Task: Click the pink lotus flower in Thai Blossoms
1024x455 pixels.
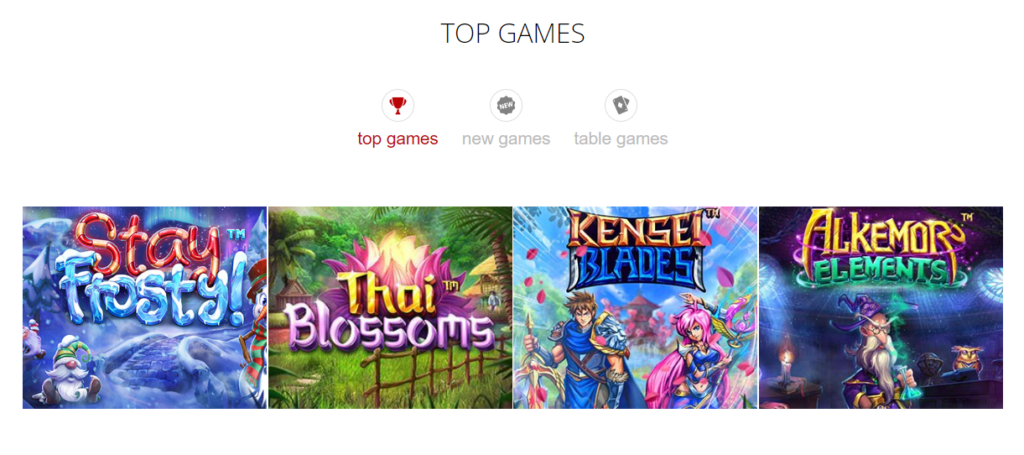Action: tap(389, 268)
